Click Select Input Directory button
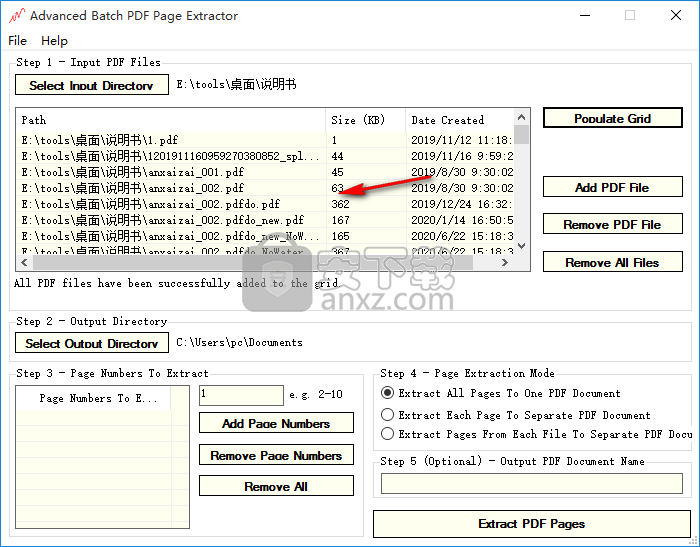 tap(92, 85)
